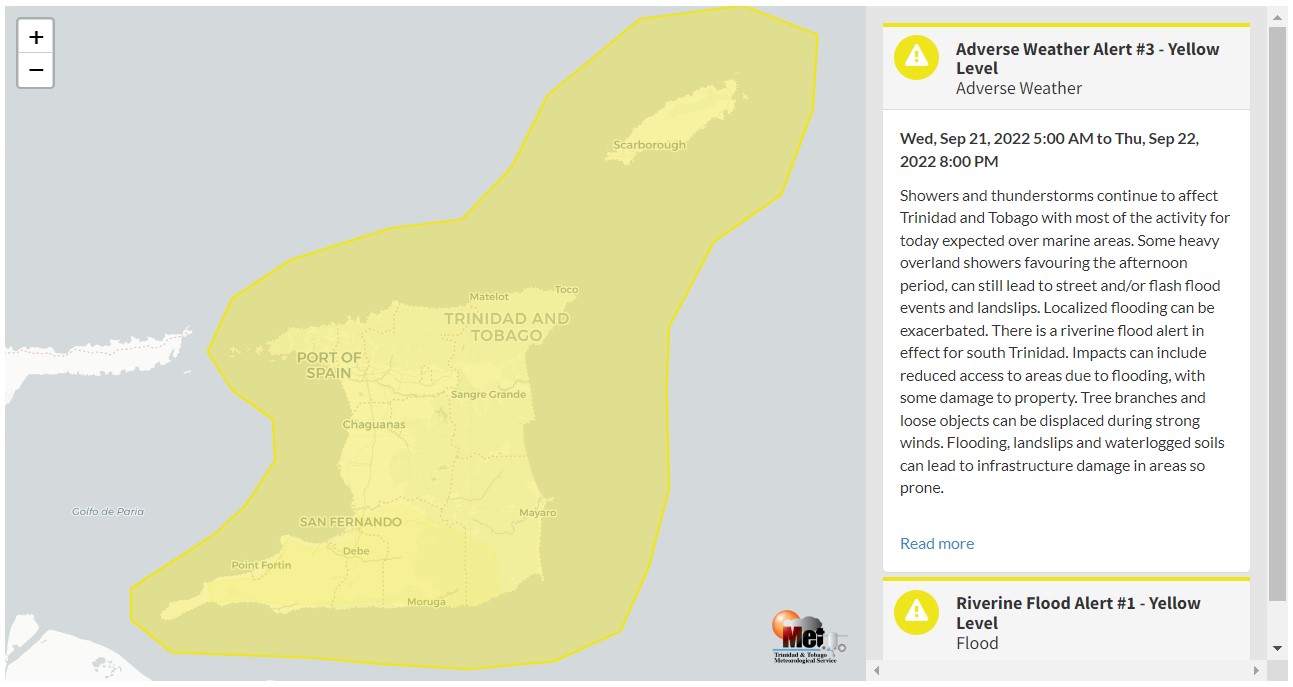Screen dimensions: 1293x687
Task: Click the vertical scrollbar thumb
Action: [1277, 313]
